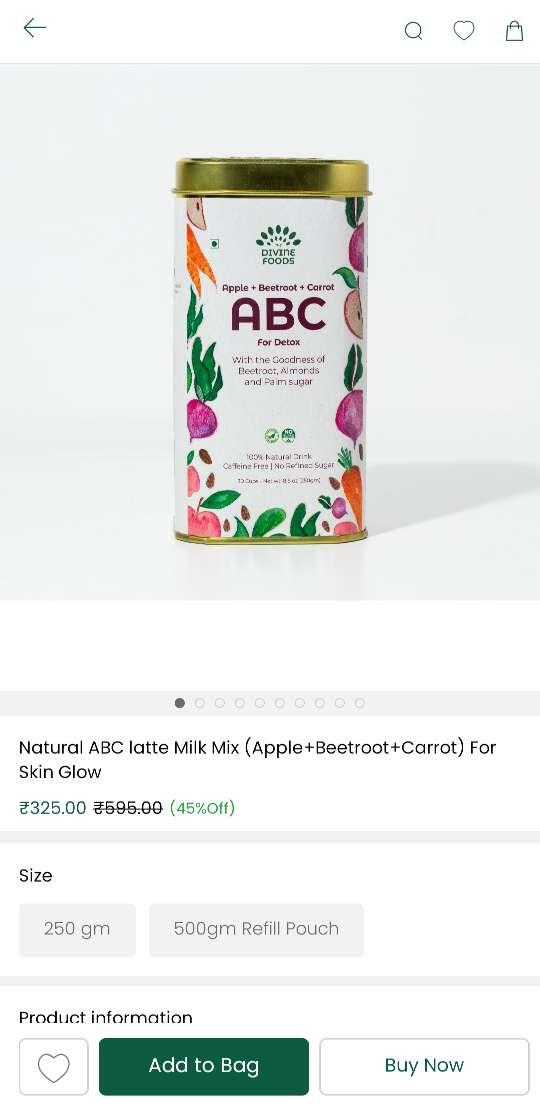Screen dimensions: 540x1110
Task: Add to Bag
Action: pyautogui.click(x=204, y=1066)
